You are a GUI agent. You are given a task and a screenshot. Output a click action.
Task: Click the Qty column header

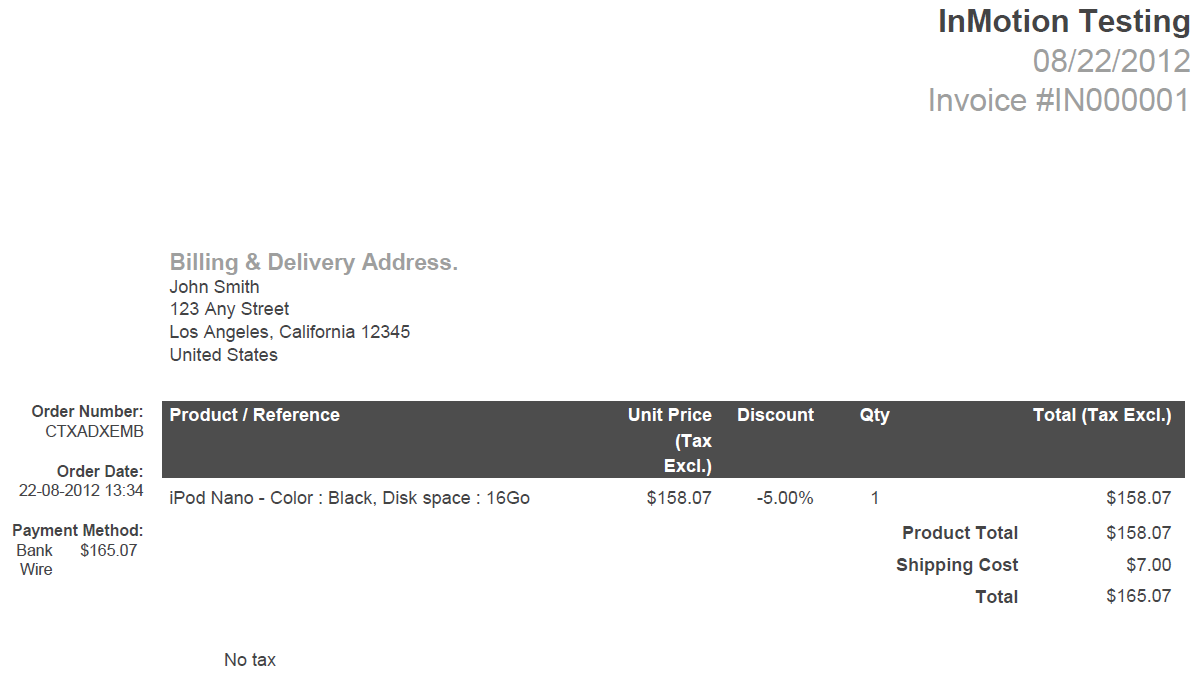click(874, 415)
